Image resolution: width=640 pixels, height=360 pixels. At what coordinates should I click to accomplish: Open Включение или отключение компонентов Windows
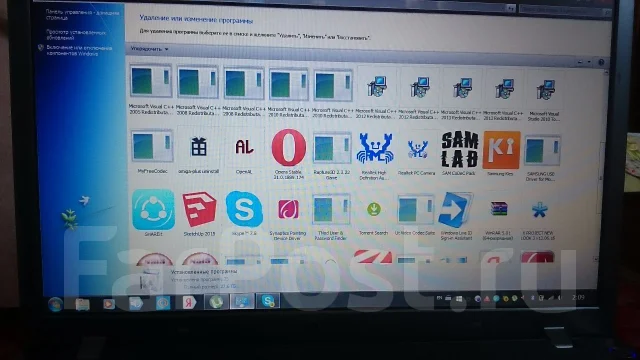(79, 51)
